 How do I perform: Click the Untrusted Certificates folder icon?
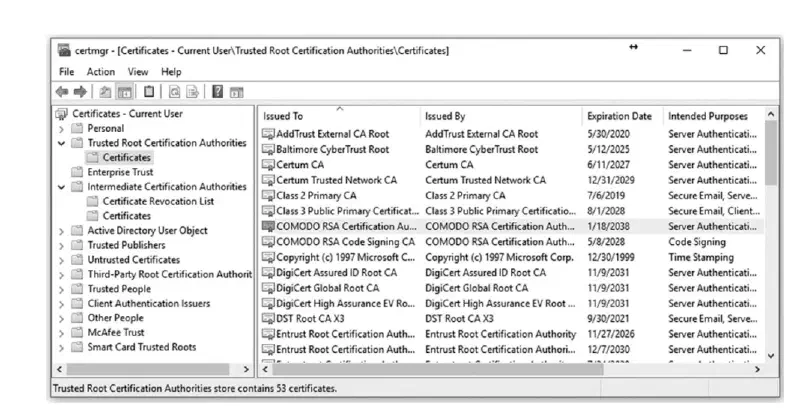[77, 260]
